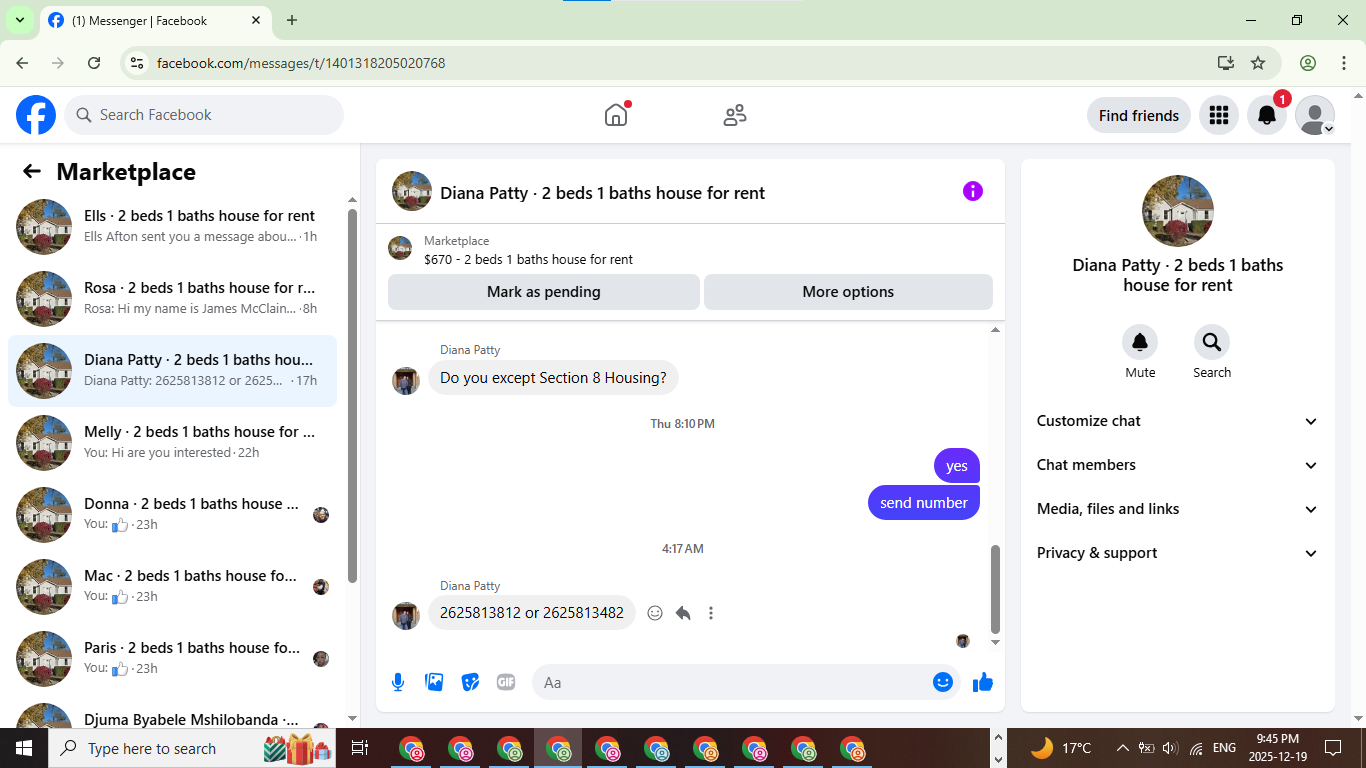Show hidden system tray icons
This screenshot has height=768, width=1366.
[1122, 748]
